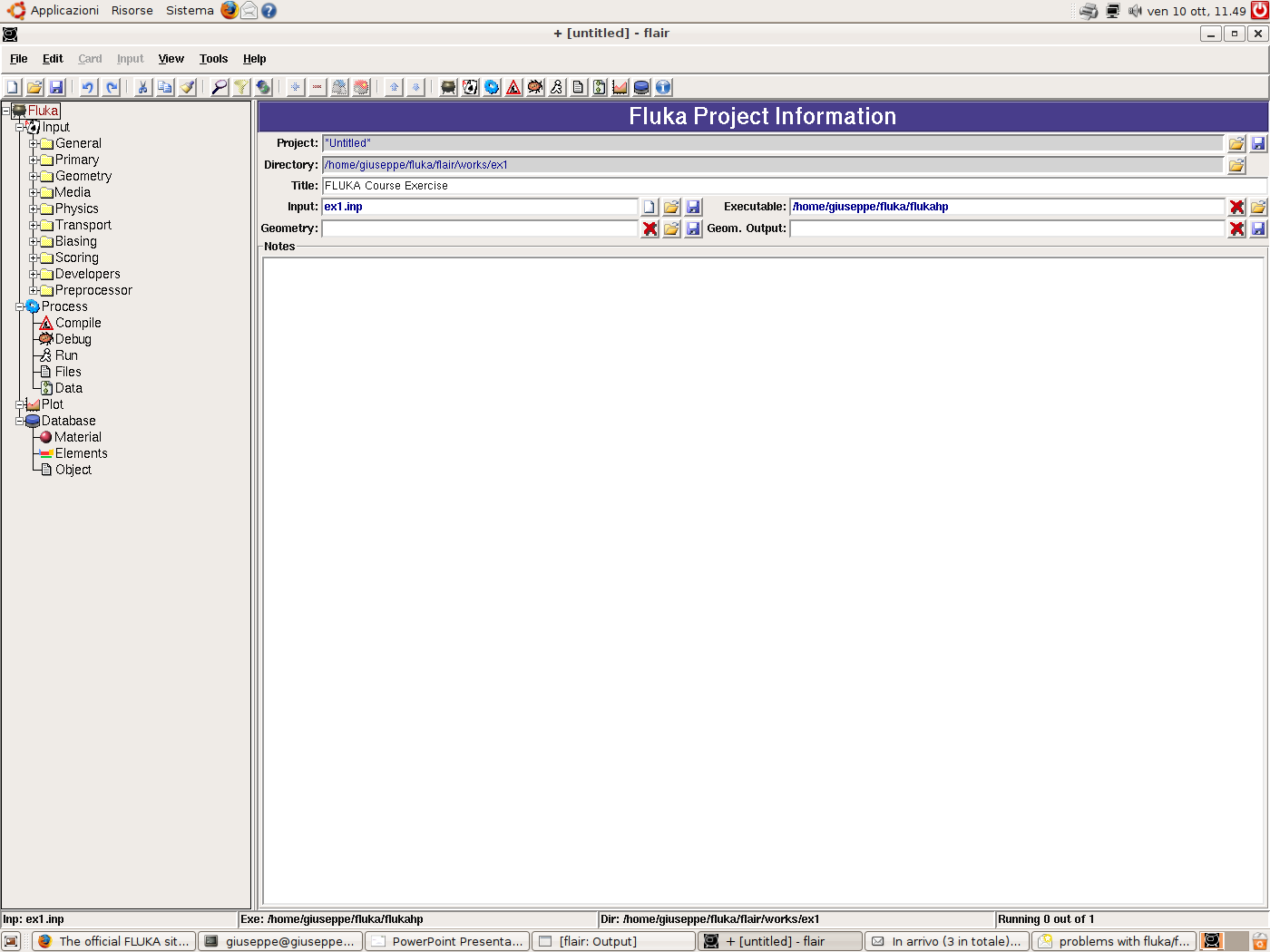This screenshot has width=1270, height=952.
Task: Open the Applicazioni system menu
Action: pyautogui.click(x=64, y=11)
